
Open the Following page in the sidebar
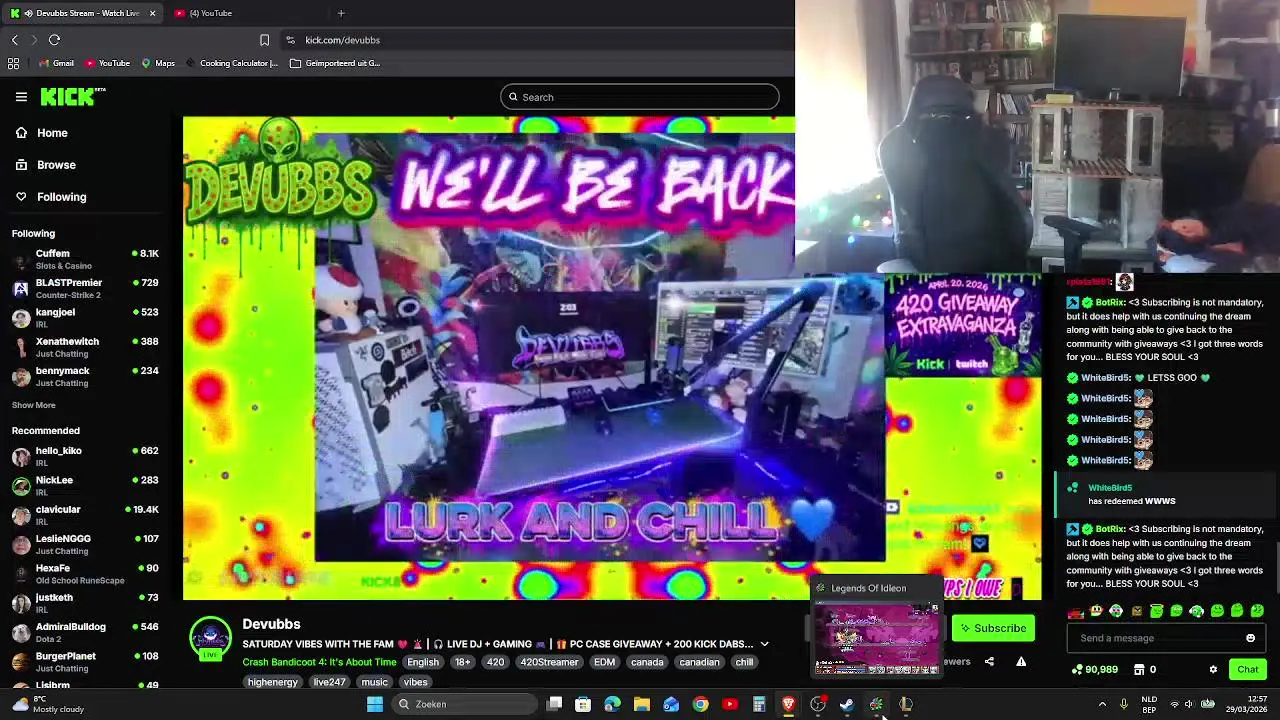51,197
